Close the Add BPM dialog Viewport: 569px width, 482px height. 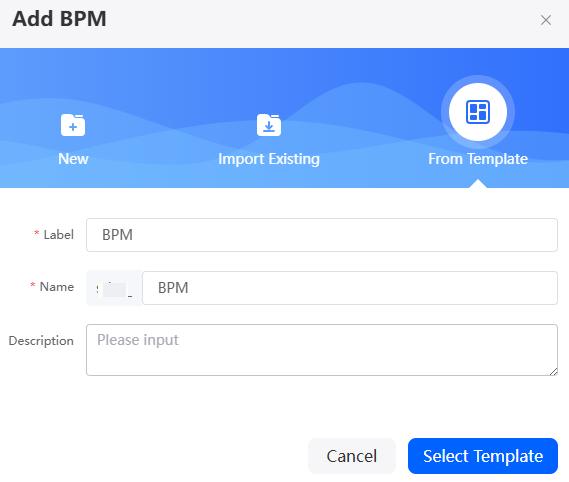[x=546, y=20]
